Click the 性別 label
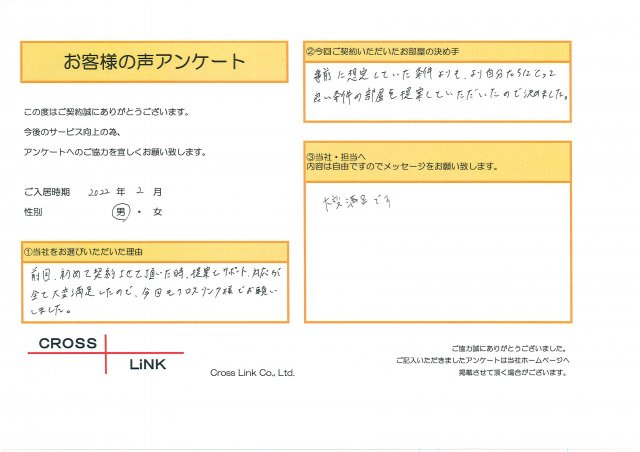 (x=33, y=212)
